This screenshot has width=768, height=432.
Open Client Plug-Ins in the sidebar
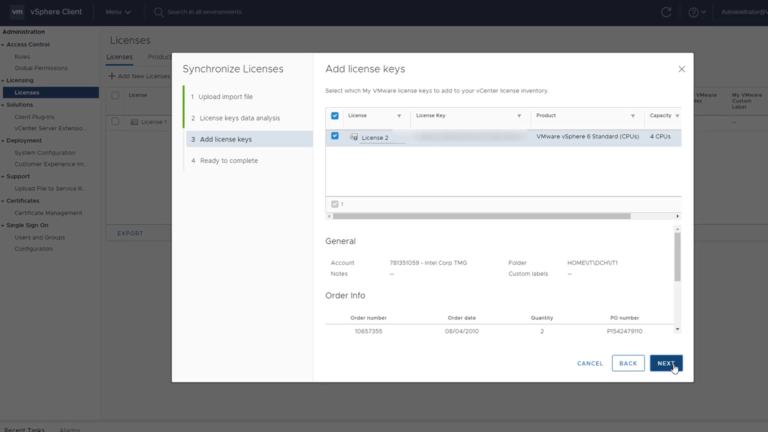click(x=34, y=117)
